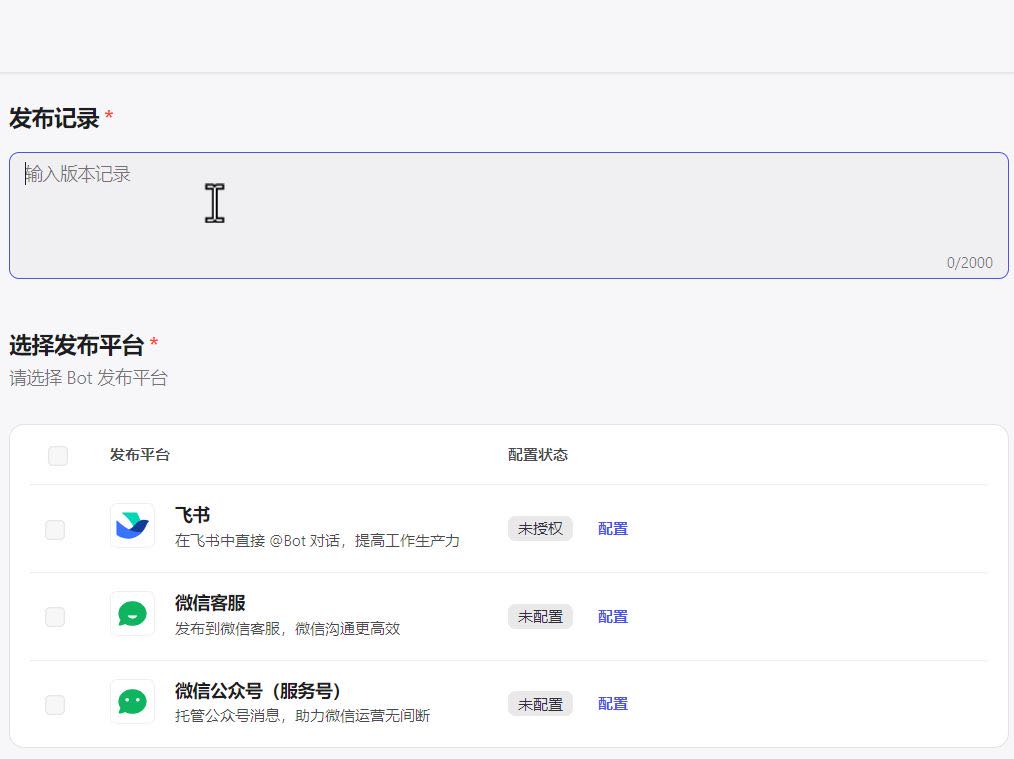Focus the 输入版本记录 text area
Screen dimensions: 1014x759
pyautogui.click(x=508, y=215)
